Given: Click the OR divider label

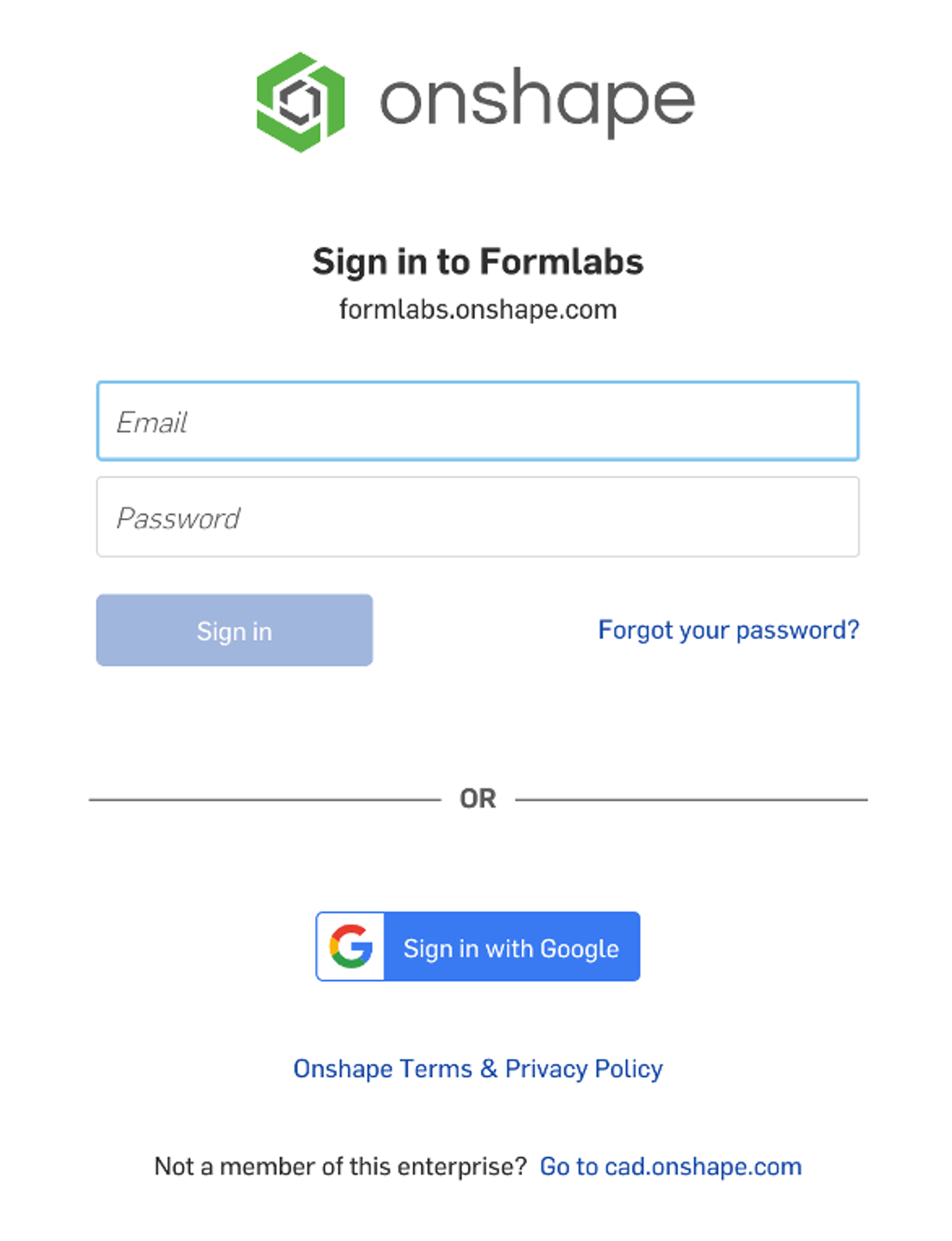Looking at the screenshot, I should (478, 799).
